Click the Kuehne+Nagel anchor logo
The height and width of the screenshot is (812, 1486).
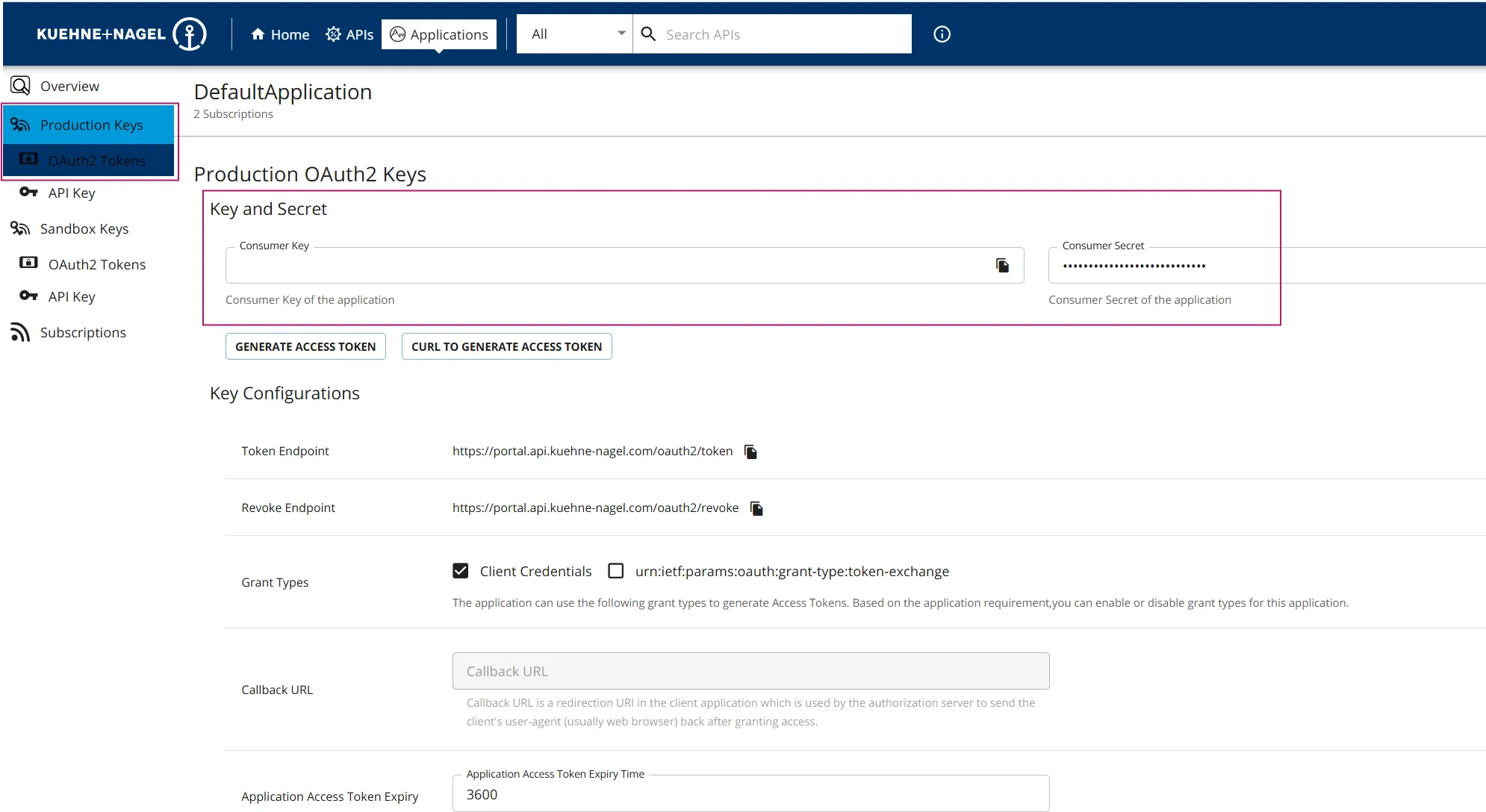click(190, 34)
